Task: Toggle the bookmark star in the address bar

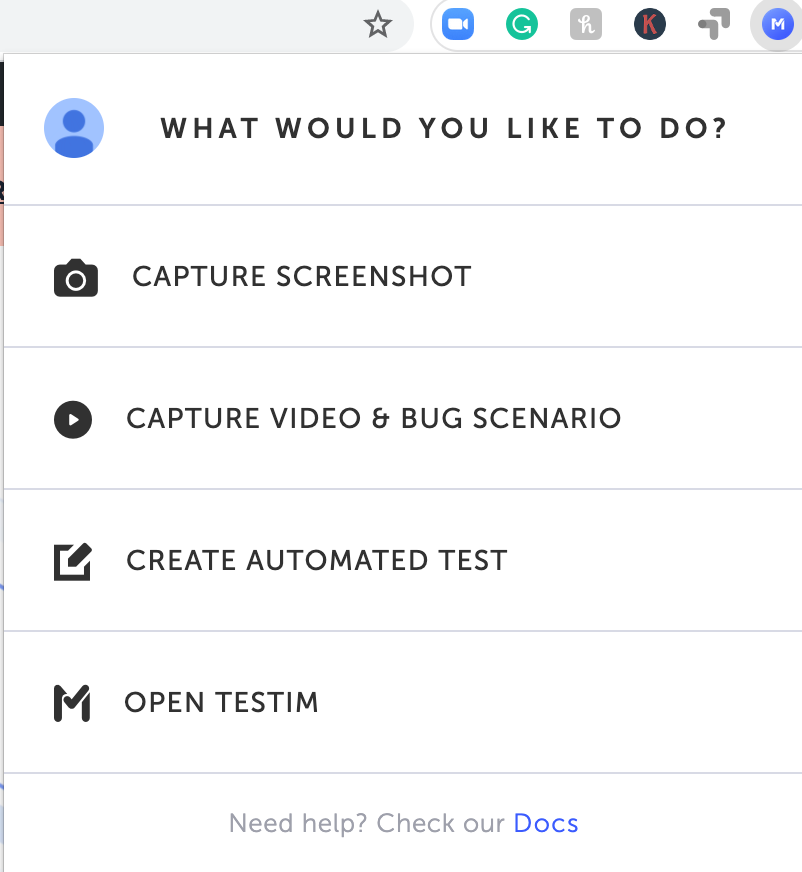Action: [x=377, y=24]
